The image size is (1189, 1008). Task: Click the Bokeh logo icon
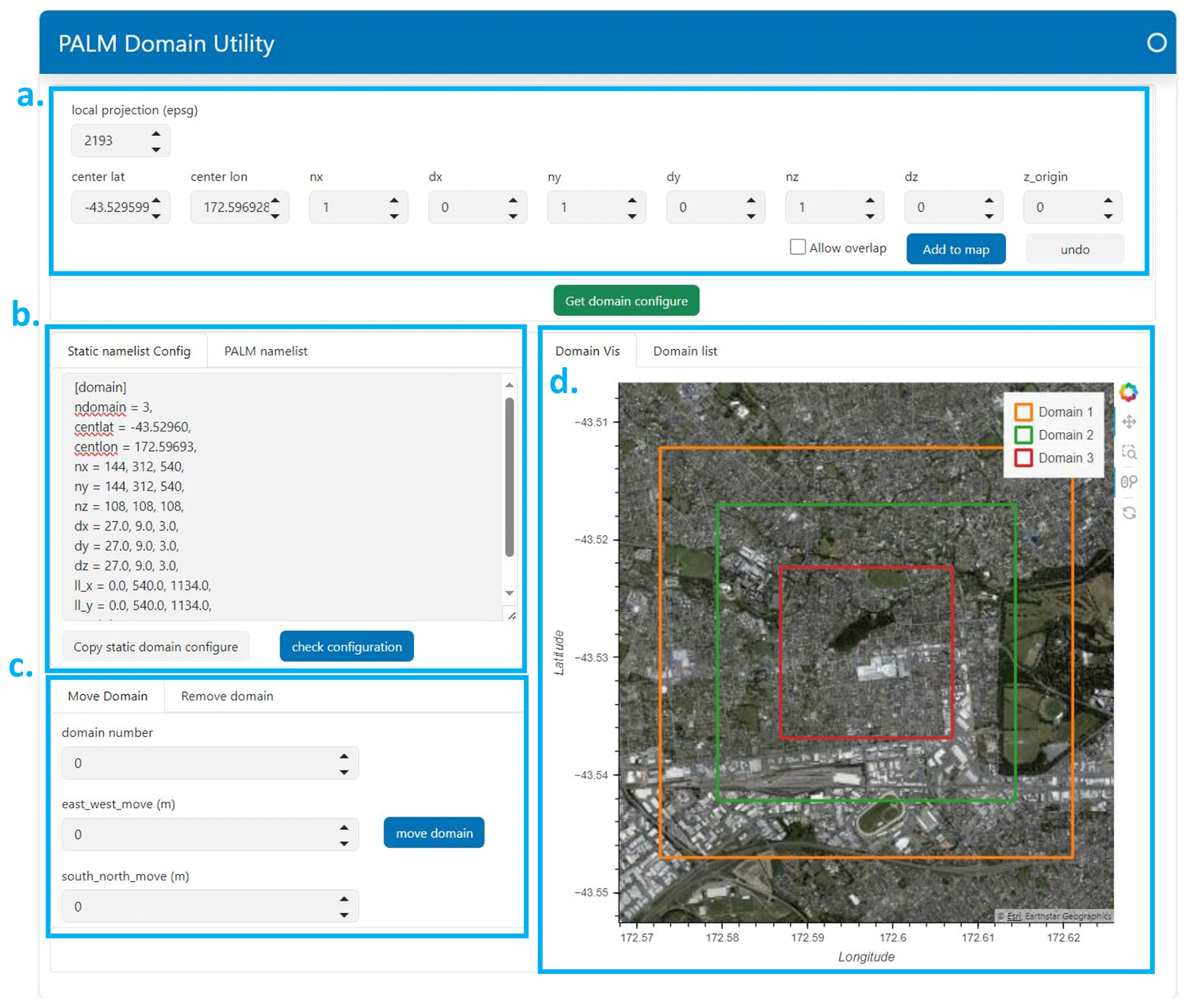(x=1127, y=392)
